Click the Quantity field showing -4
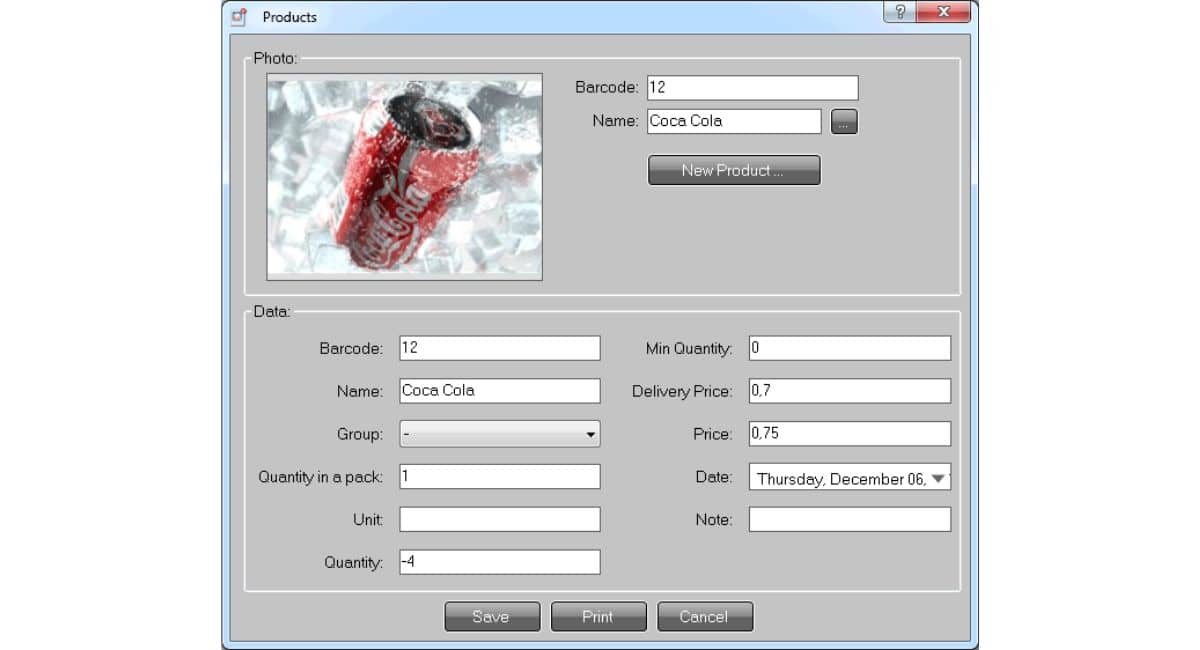This screenshot has height=650, width=1200. point(500,562)
